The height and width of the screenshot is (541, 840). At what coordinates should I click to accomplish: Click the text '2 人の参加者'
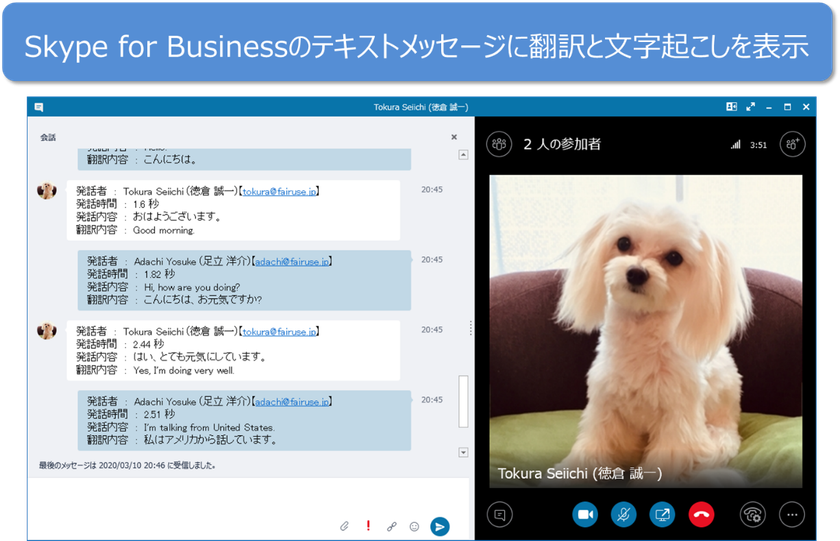(562, 144)
